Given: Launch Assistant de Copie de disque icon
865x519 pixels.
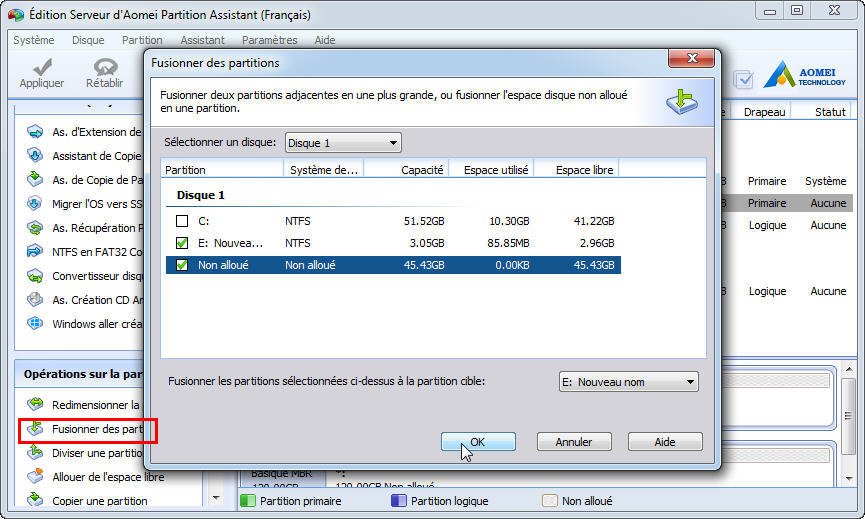Looking at the screenshot, I should pyautogui.click(x=35, y=156).
